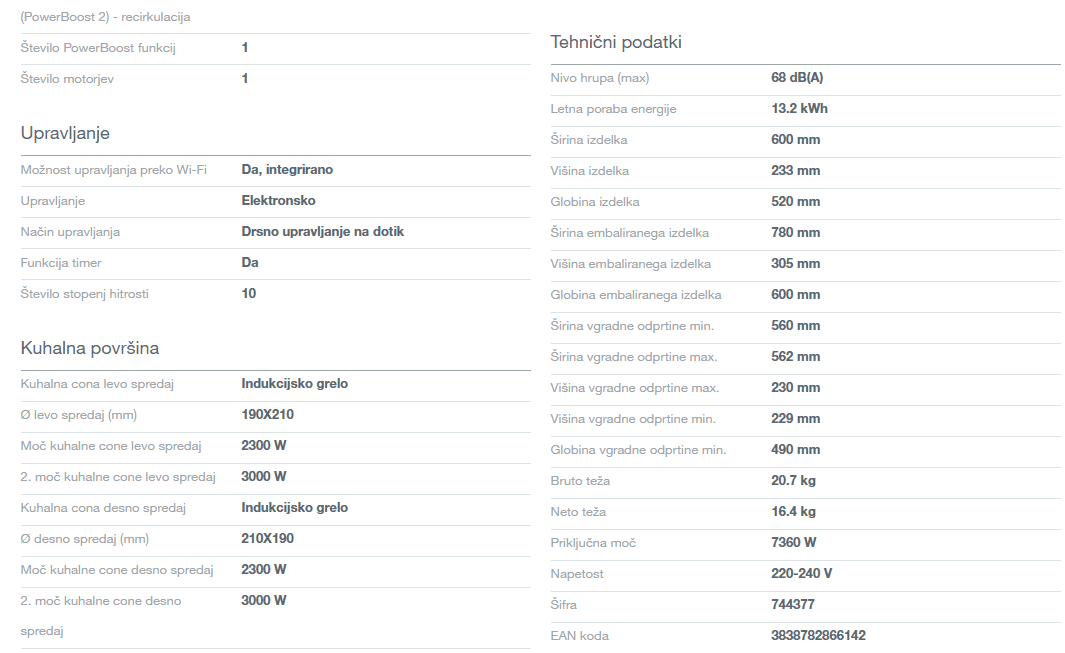Click the Tehnični podatki section heading
This screenshot has height=653, width=1065.
616,42
